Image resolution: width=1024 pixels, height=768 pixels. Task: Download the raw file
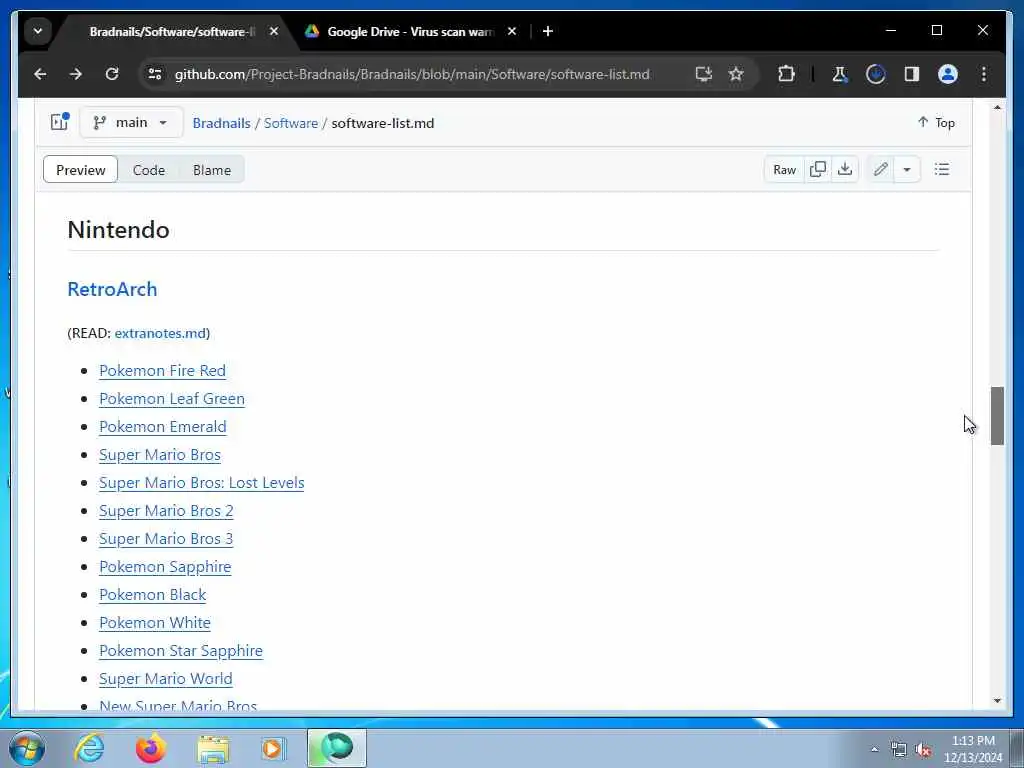[x=844, y=170]
